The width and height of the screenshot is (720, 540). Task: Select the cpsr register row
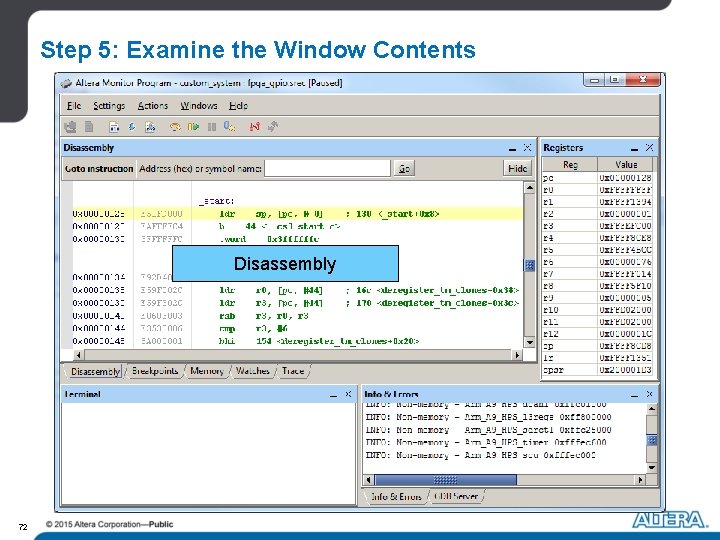tap(597, 370)
